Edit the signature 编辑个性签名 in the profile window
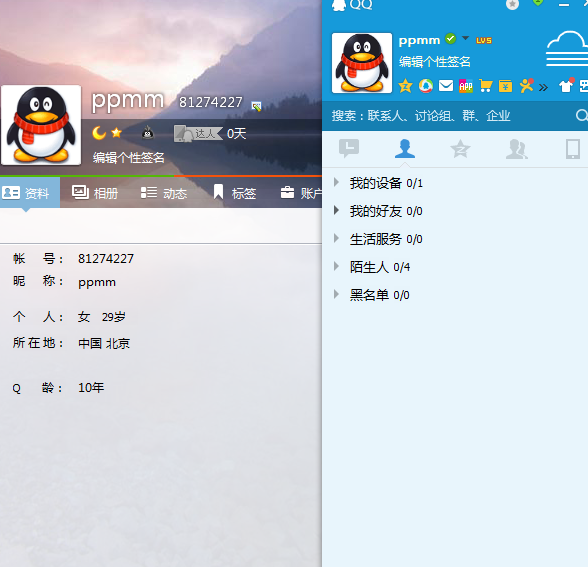588x567 pixels. coord(129,158)
